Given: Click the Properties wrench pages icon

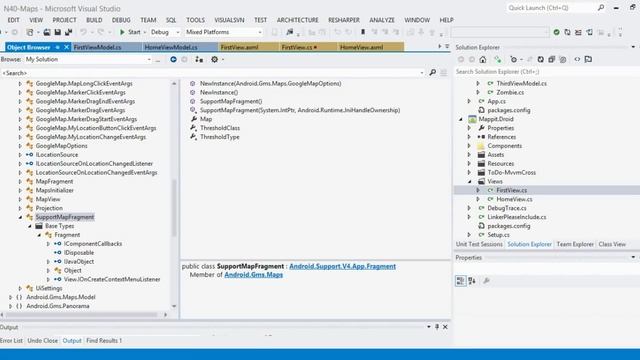Looking at the screenshot, I should pos(486,281).
